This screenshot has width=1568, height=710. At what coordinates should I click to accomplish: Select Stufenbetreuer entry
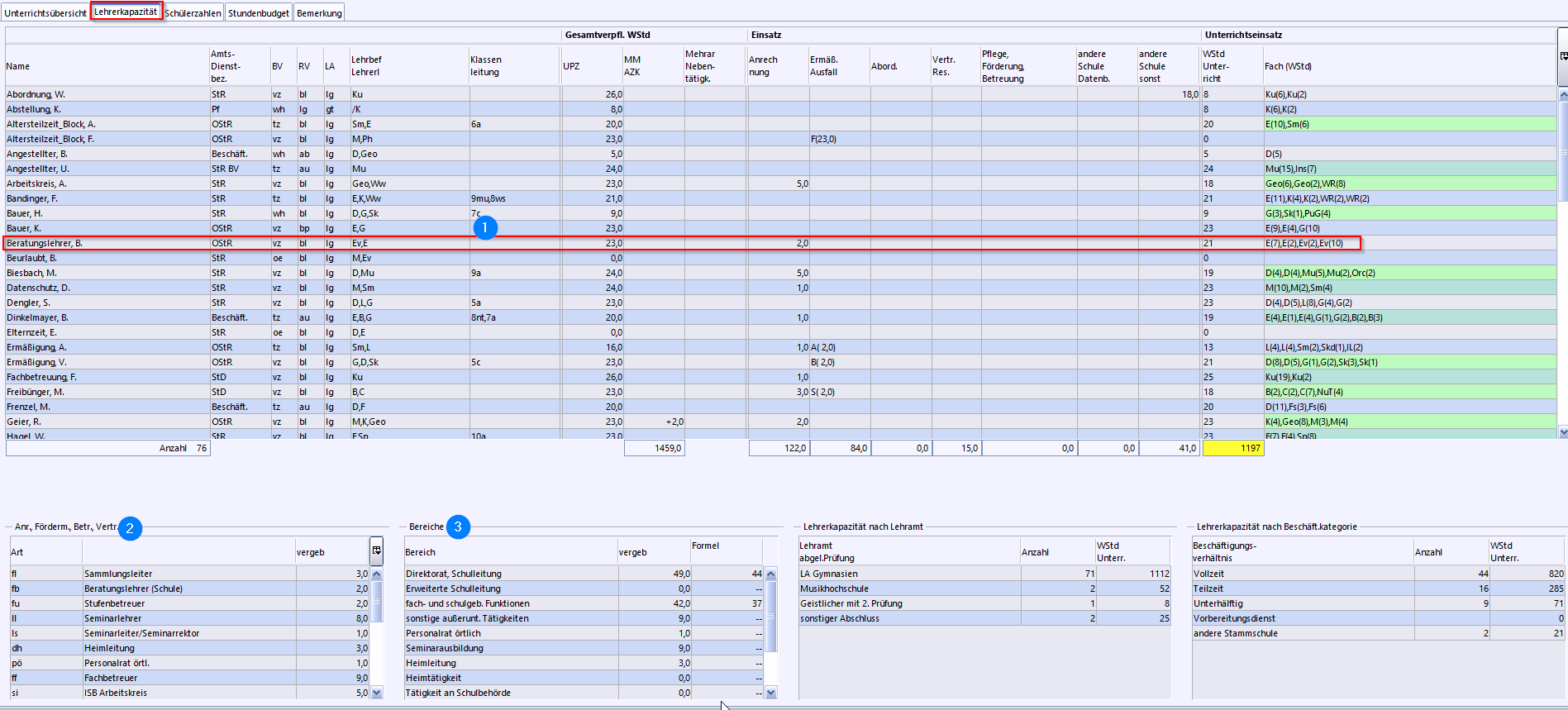pyautogui.click(x=189, y=603)
